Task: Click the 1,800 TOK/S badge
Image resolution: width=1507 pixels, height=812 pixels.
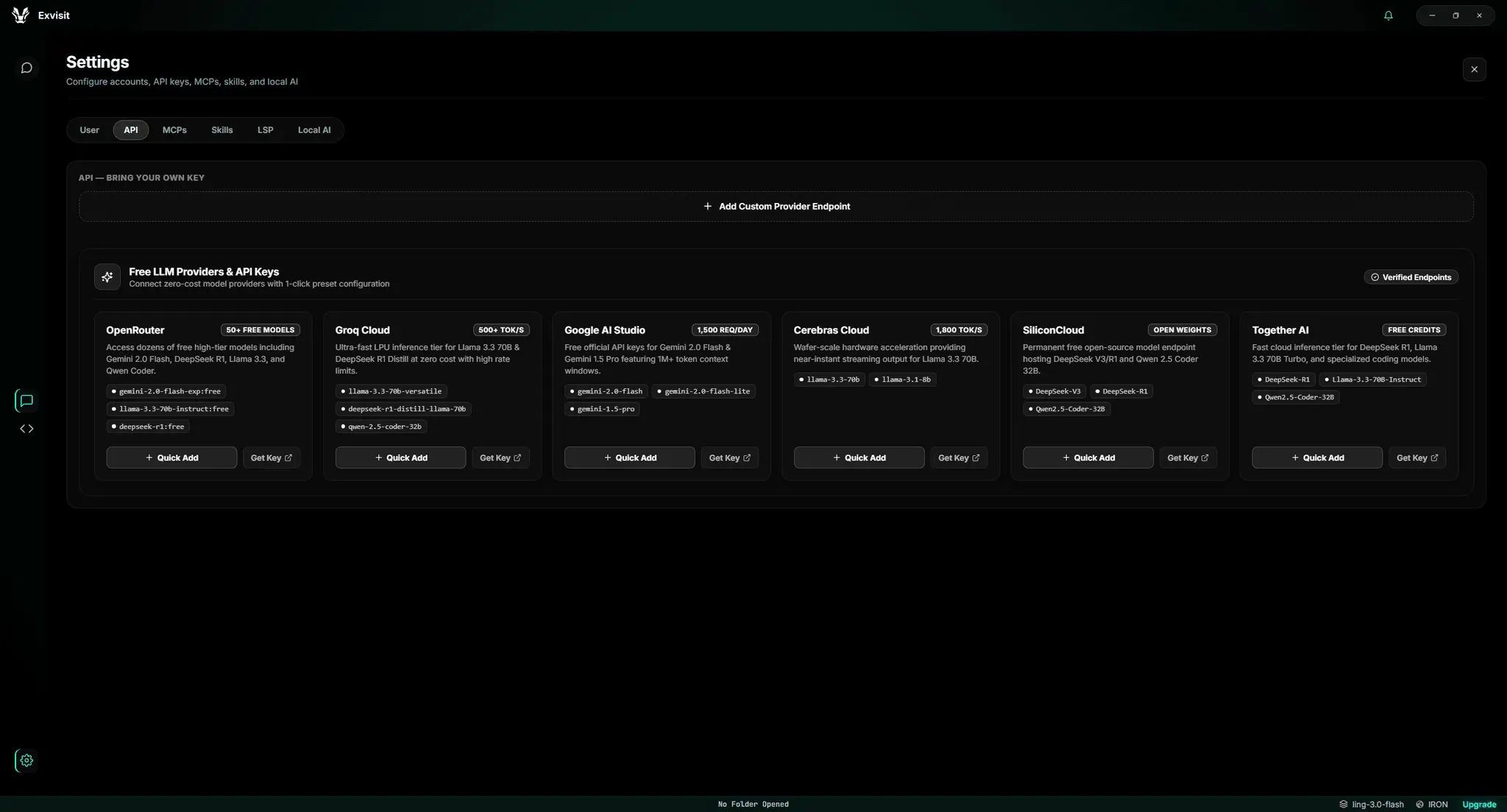Action: [x=959, y=330]
